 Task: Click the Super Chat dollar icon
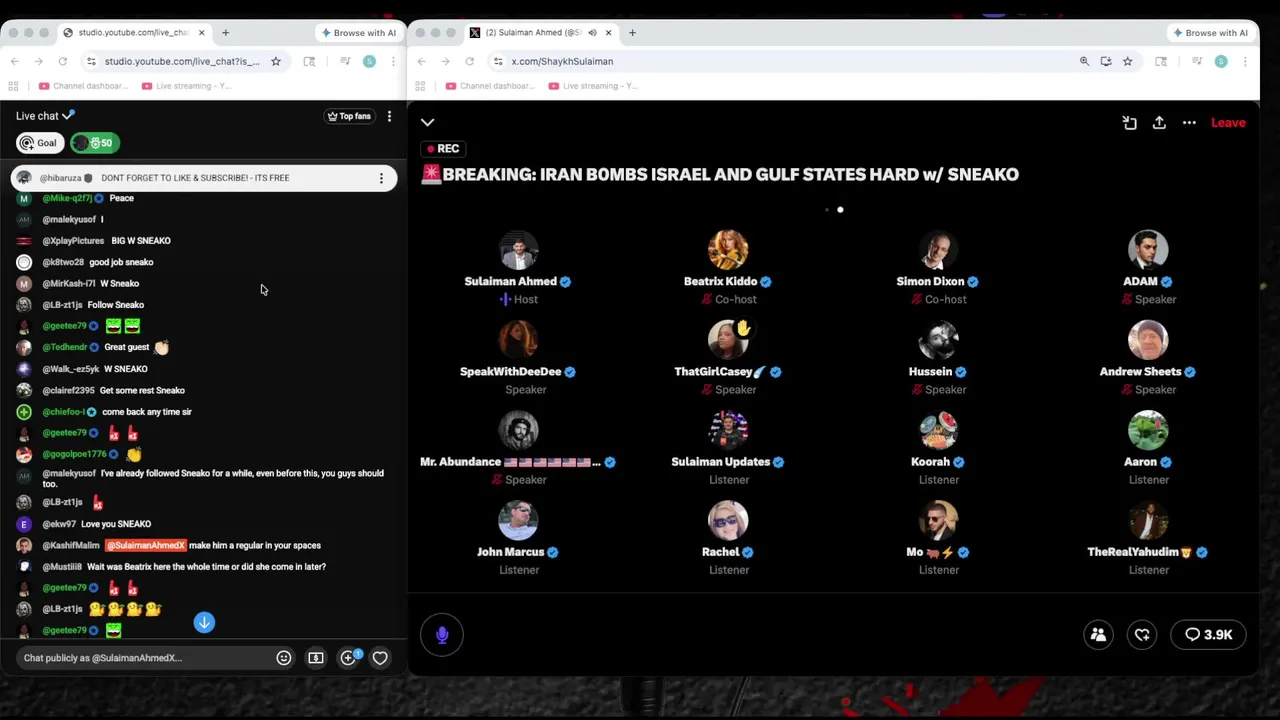[x=316, y=658]
